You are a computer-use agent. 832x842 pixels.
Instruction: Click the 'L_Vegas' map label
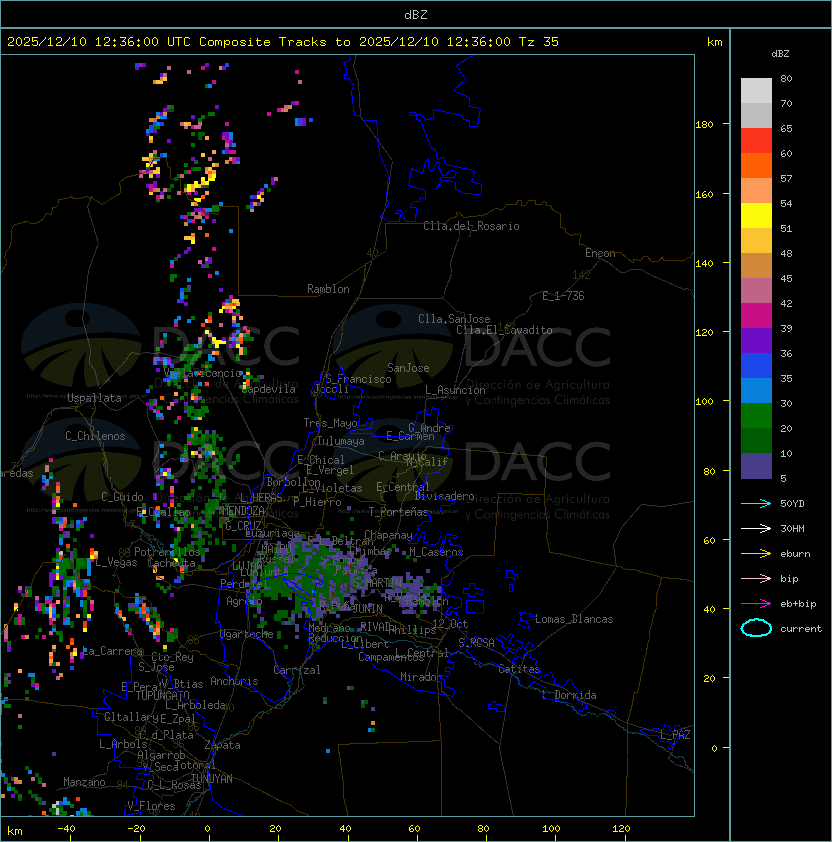click(x=116, y=562)
